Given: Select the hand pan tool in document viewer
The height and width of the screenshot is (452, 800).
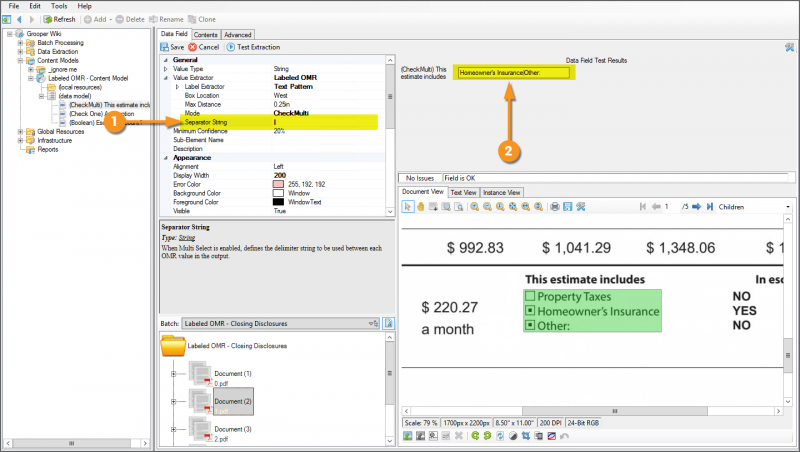Looking at the screenshot, I should click(420, 207).
